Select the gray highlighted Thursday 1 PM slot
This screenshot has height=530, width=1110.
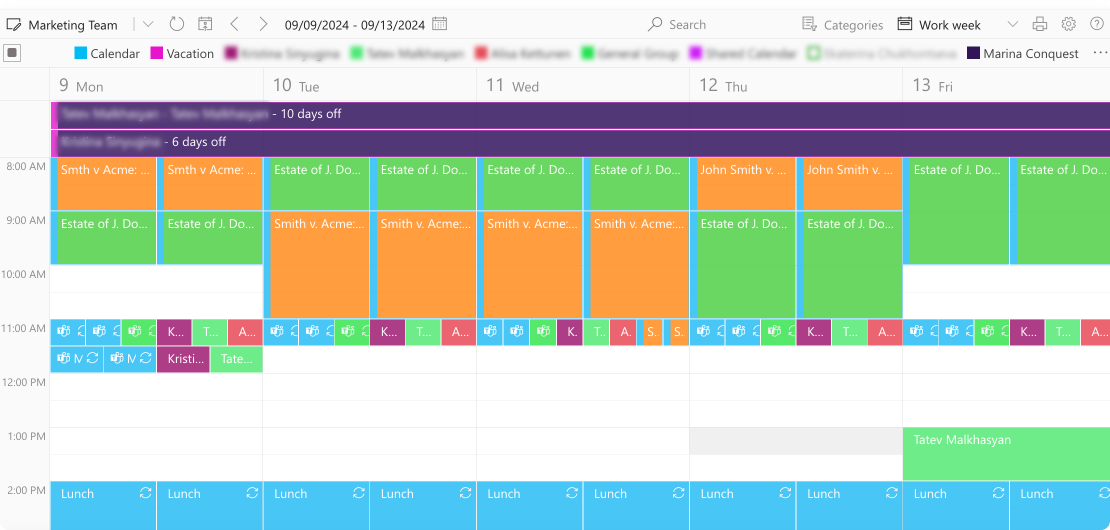point(796,440)
